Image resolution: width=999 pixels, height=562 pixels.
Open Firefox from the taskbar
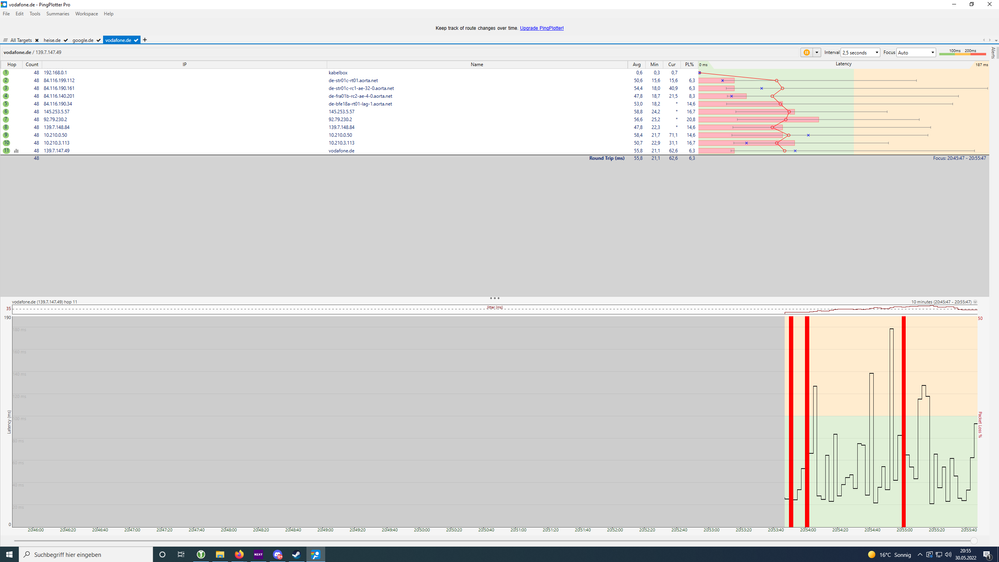point(239,554)
